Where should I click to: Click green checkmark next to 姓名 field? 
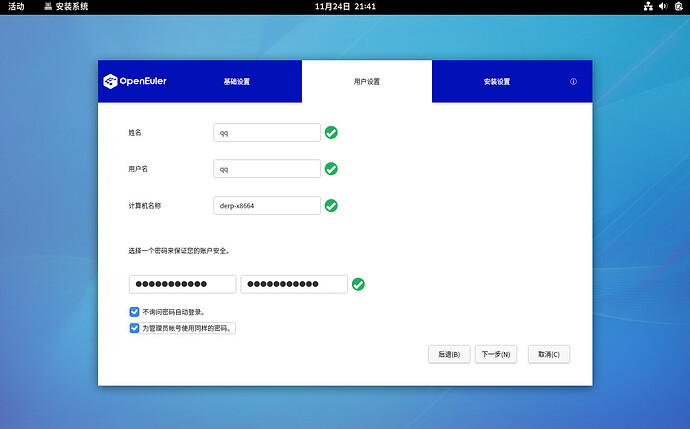pos(331,132)
